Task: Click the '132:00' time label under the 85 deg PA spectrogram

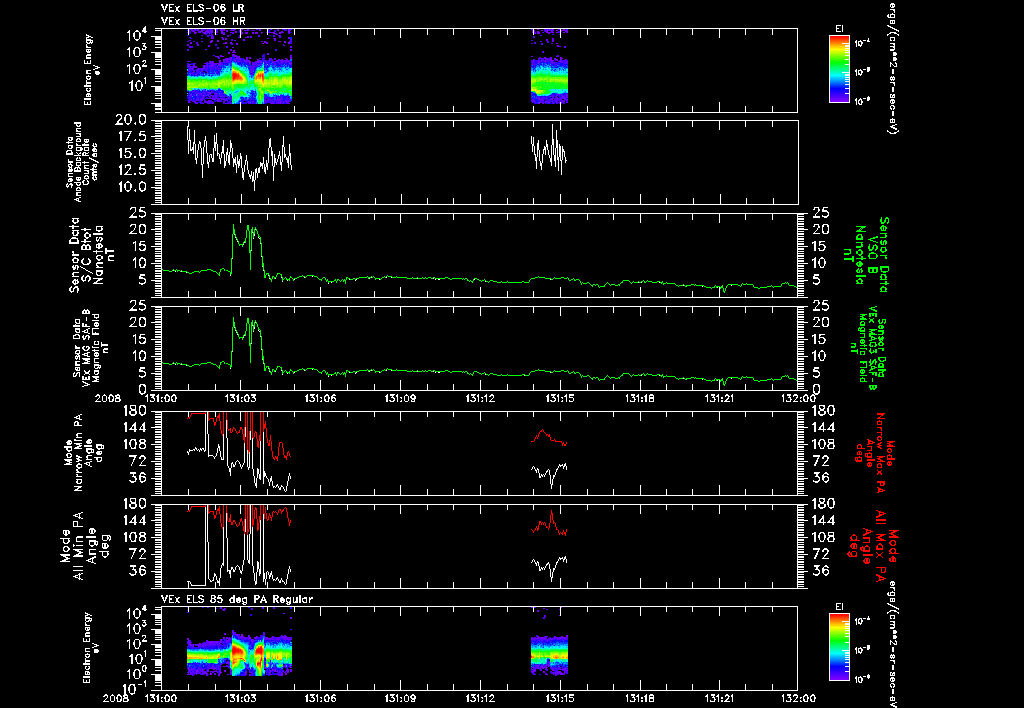Action: coord(798,698)
